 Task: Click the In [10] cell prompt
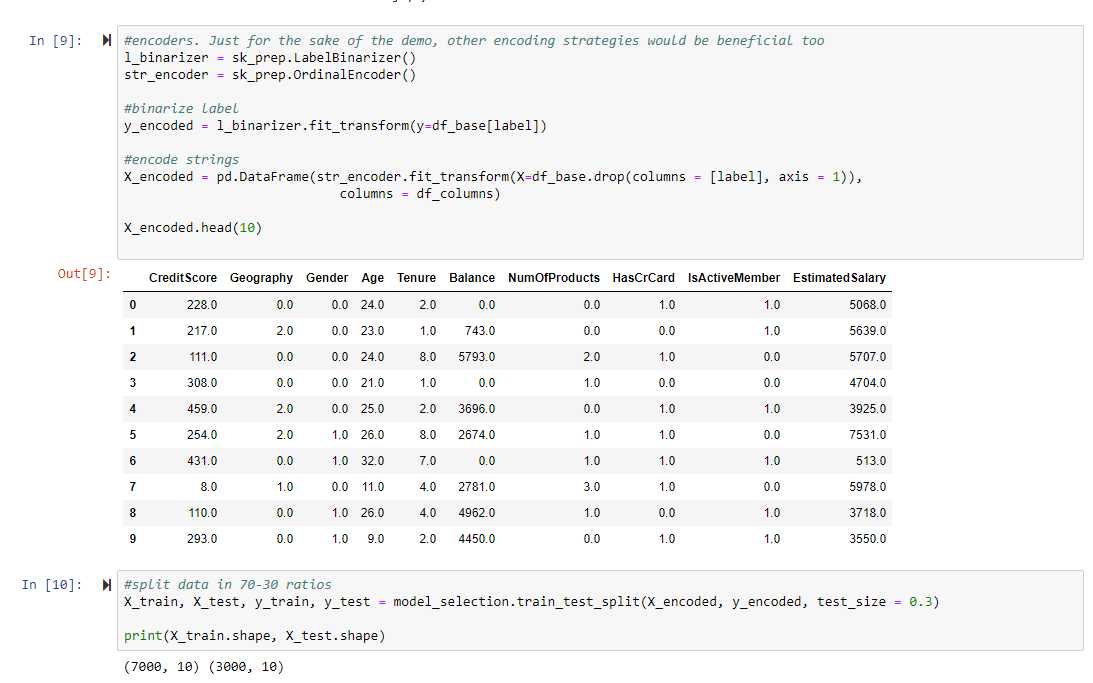pos(51,585)
